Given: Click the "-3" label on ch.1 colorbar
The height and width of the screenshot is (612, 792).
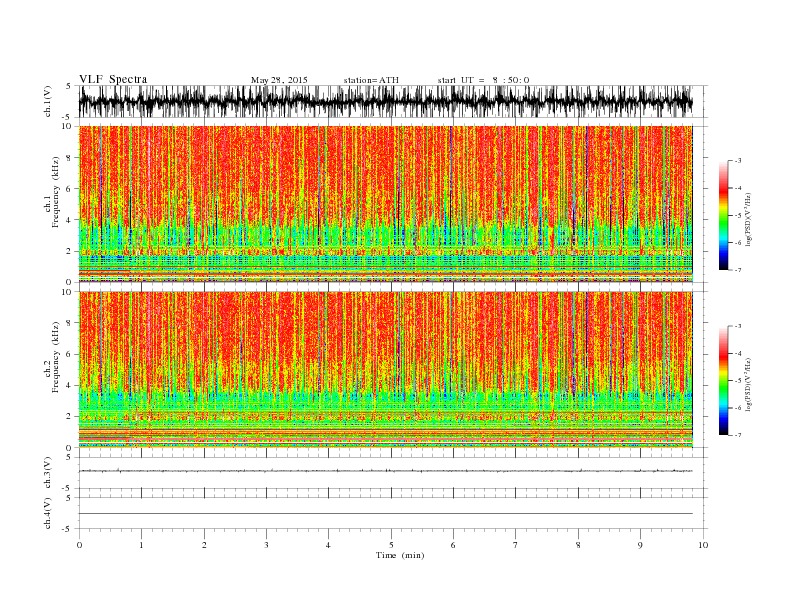Looking at the screenshot, I should point(738,161).
